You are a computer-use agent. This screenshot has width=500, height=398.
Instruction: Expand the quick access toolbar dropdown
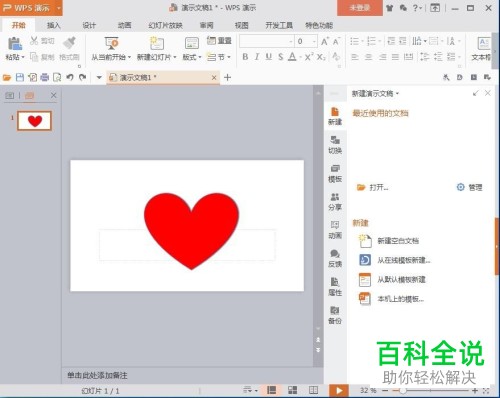click(x=99, y=78)
